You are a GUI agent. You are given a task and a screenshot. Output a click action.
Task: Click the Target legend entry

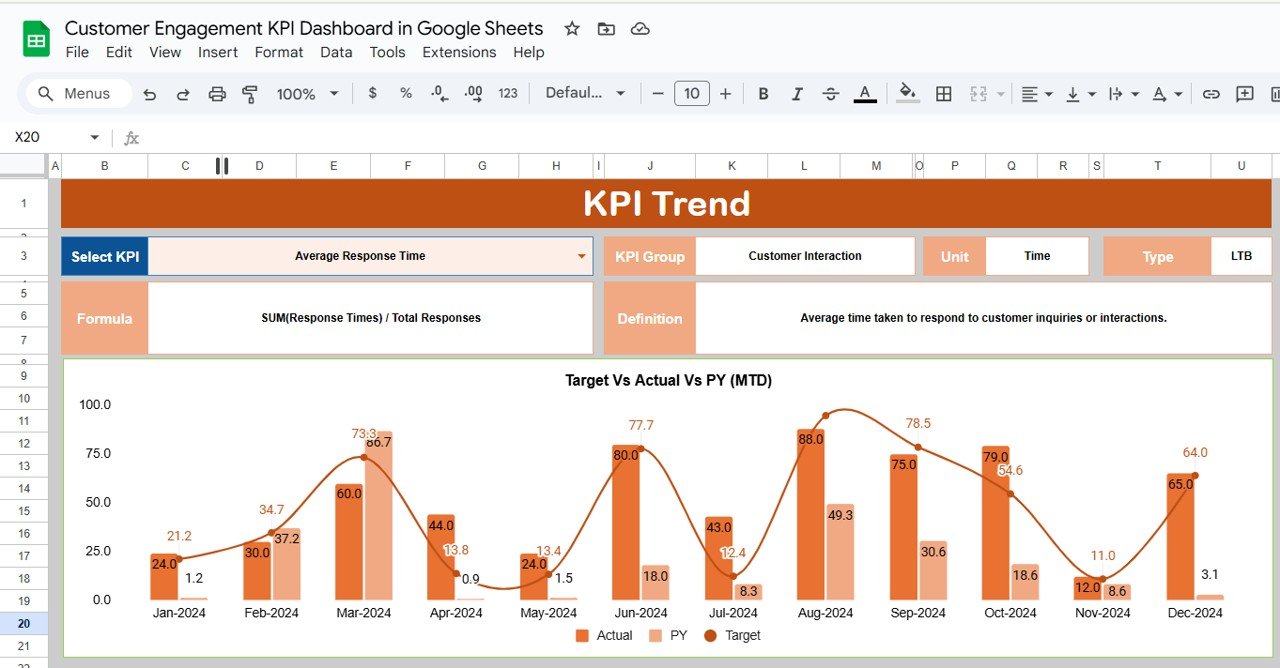(732, 635)
